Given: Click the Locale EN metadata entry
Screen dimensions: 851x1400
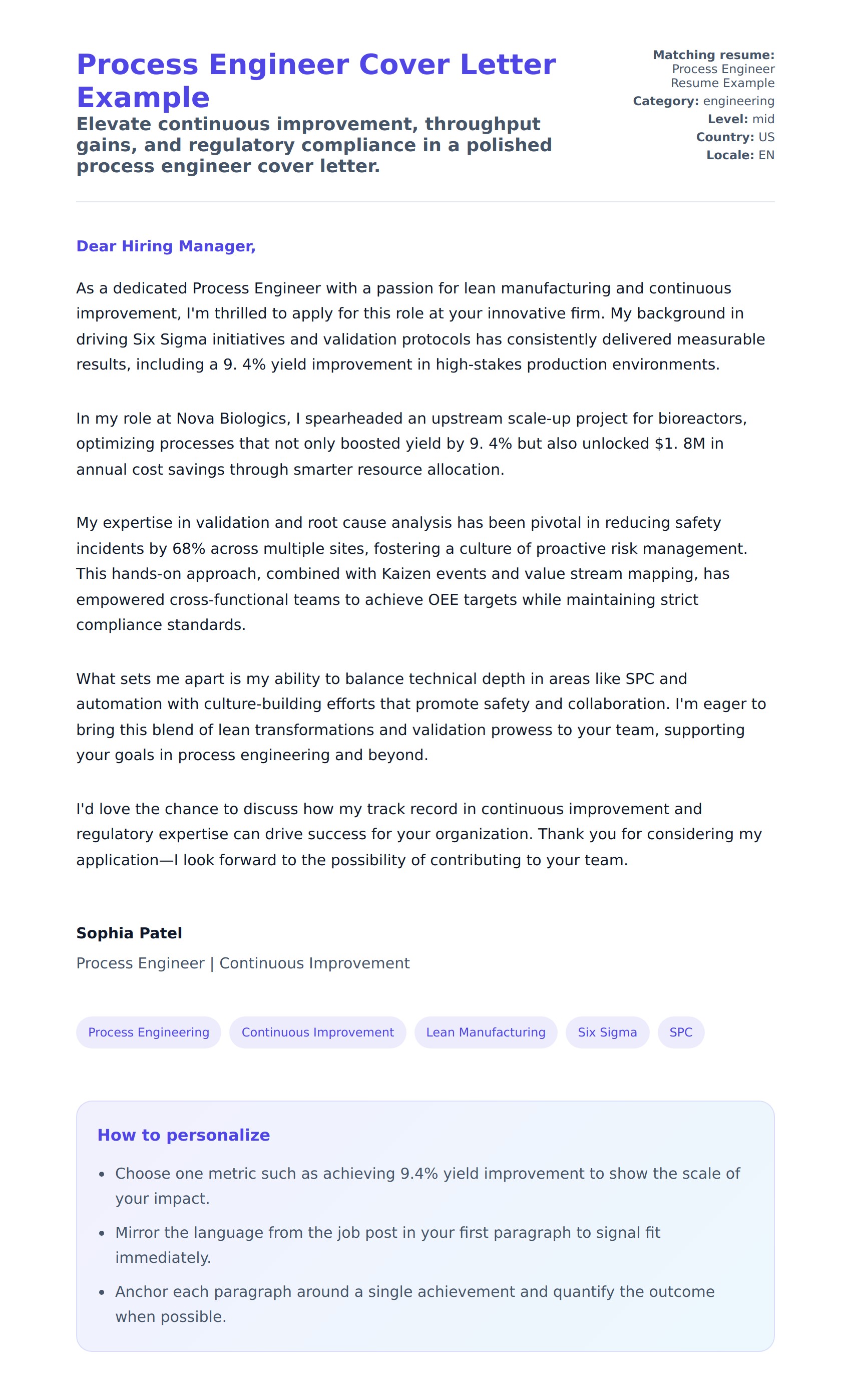Looking at the screenshot, I should (x=740, y=155).
